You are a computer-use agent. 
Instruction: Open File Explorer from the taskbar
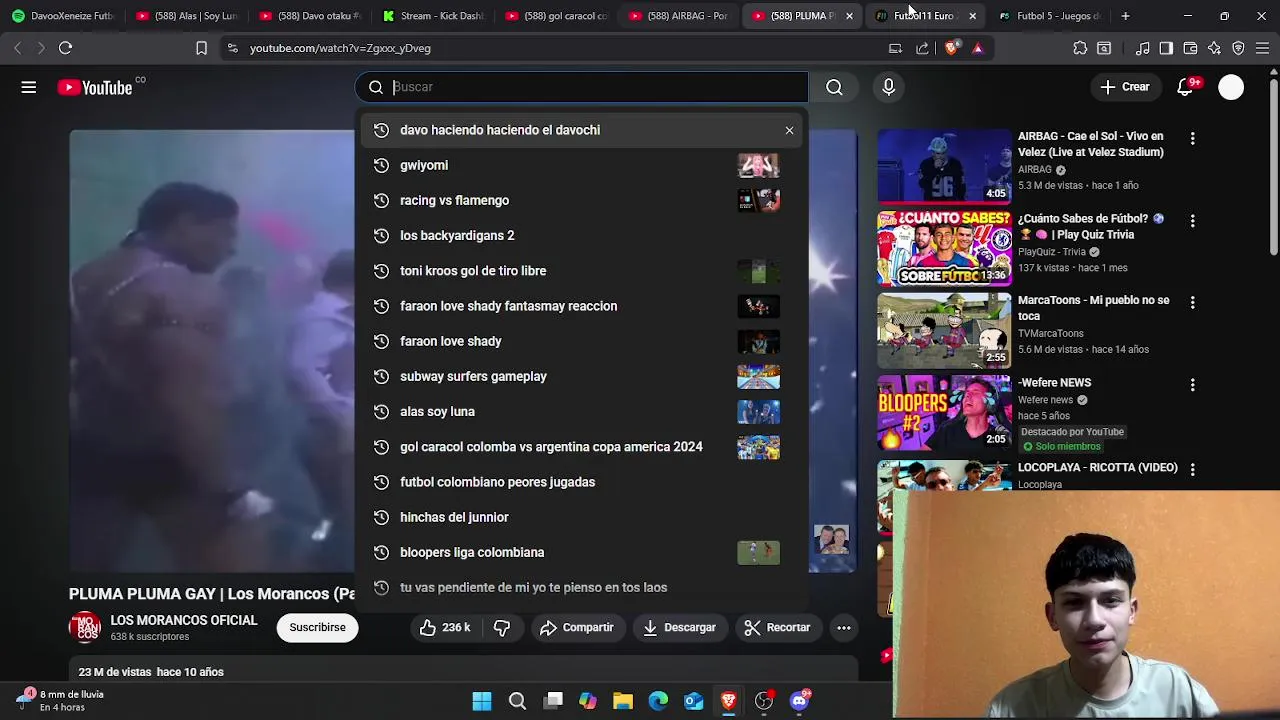[x=623, y=701]
